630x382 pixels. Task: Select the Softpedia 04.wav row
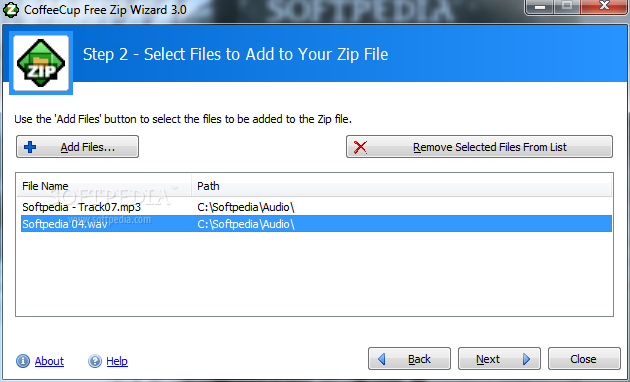(316, 224)
